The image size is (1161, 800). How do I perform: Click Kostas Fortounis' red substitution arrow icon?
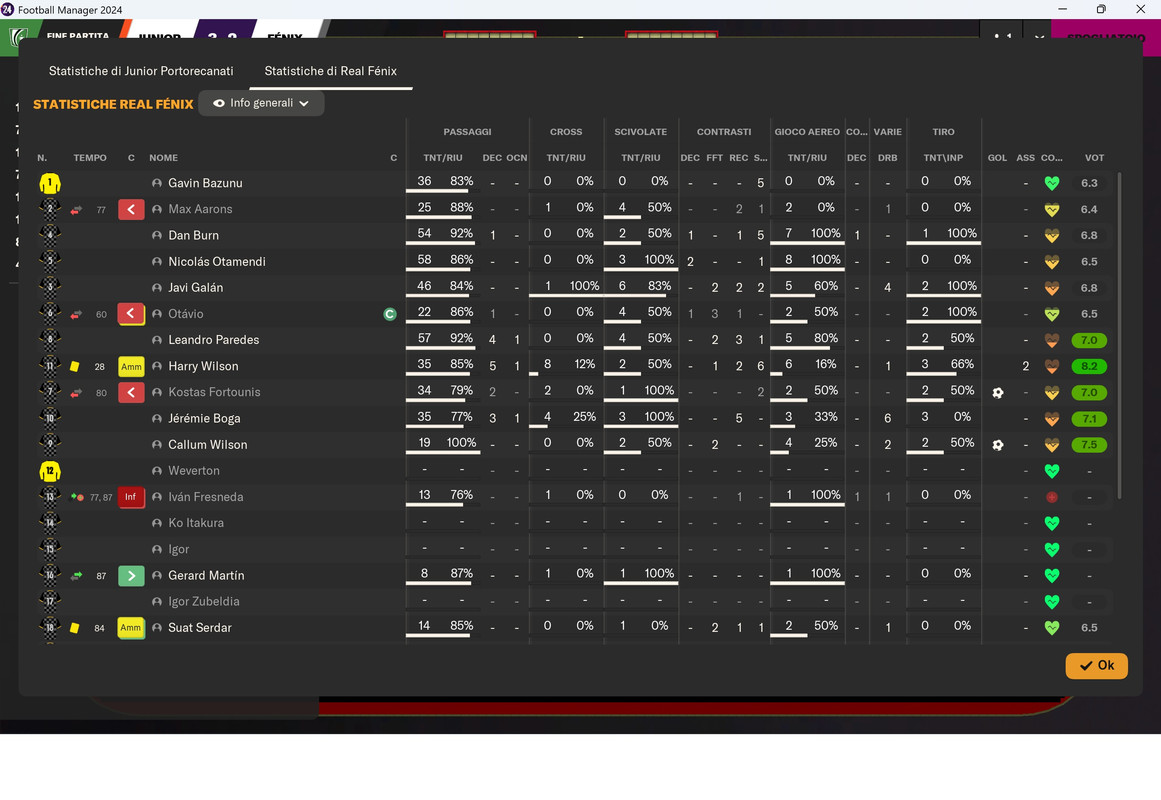(131, 393)
